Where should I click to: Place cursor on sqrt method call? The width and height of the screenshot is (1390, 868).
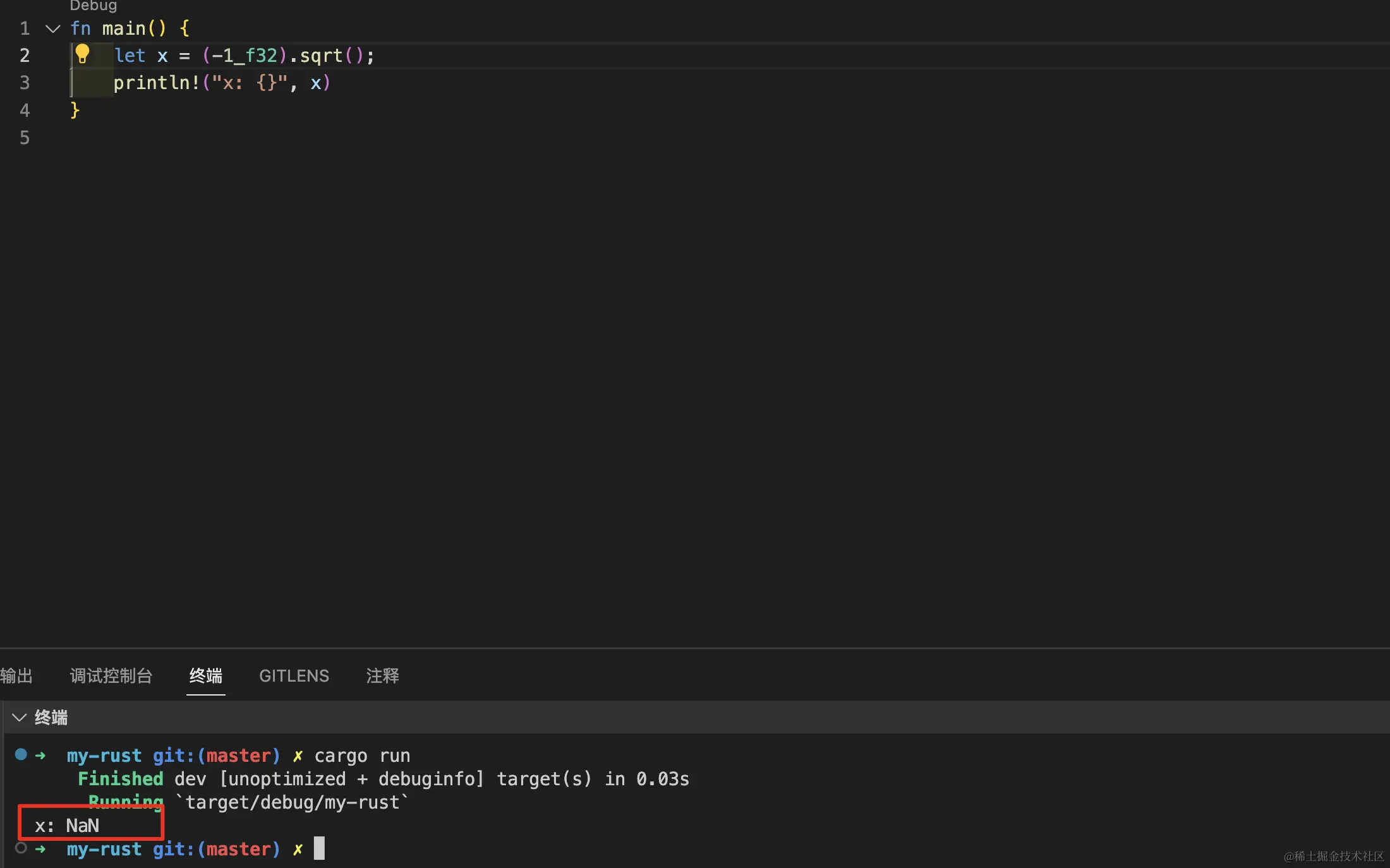[321, 56]
